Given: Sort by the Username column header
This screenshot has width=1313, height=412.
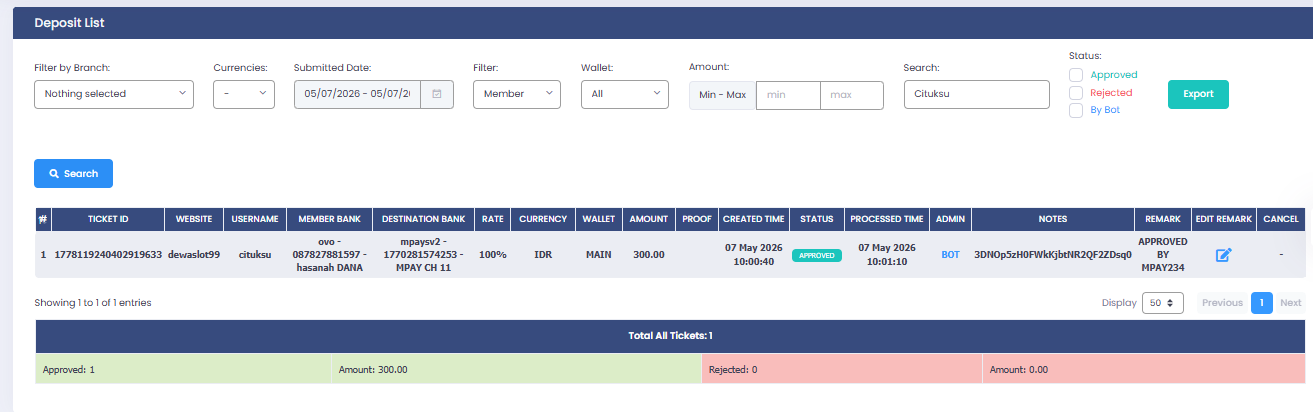Looking at the screenshot, I should click(x=255, y=219).
